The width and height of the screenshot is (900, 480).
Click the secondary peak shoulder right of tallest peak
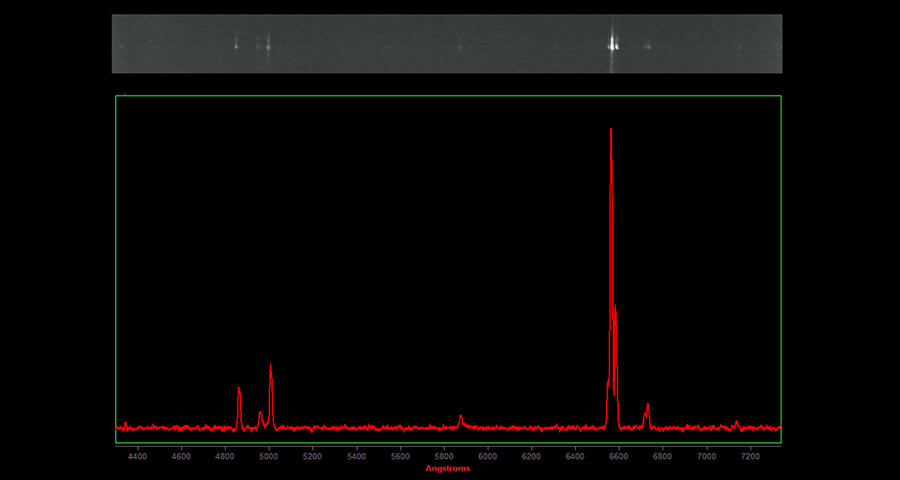[616, 310]
